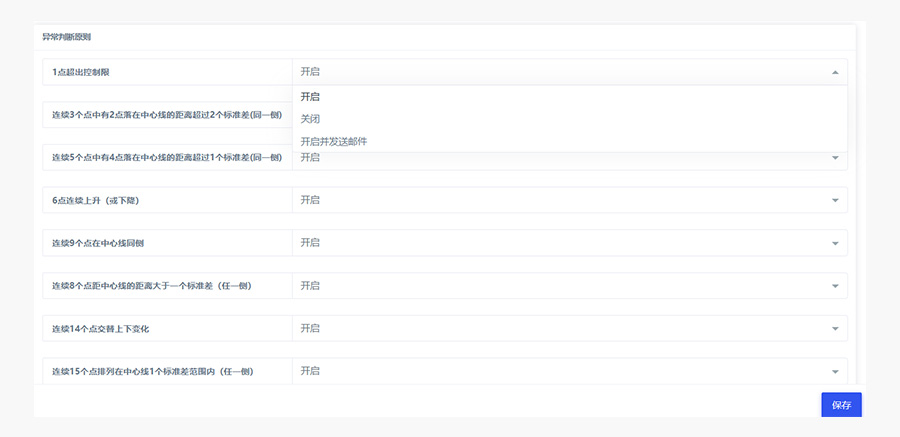Open arrow for '连续8个点距中心线' rule
The height and width of the screenshot is (437, 900).
coord(835,286)
